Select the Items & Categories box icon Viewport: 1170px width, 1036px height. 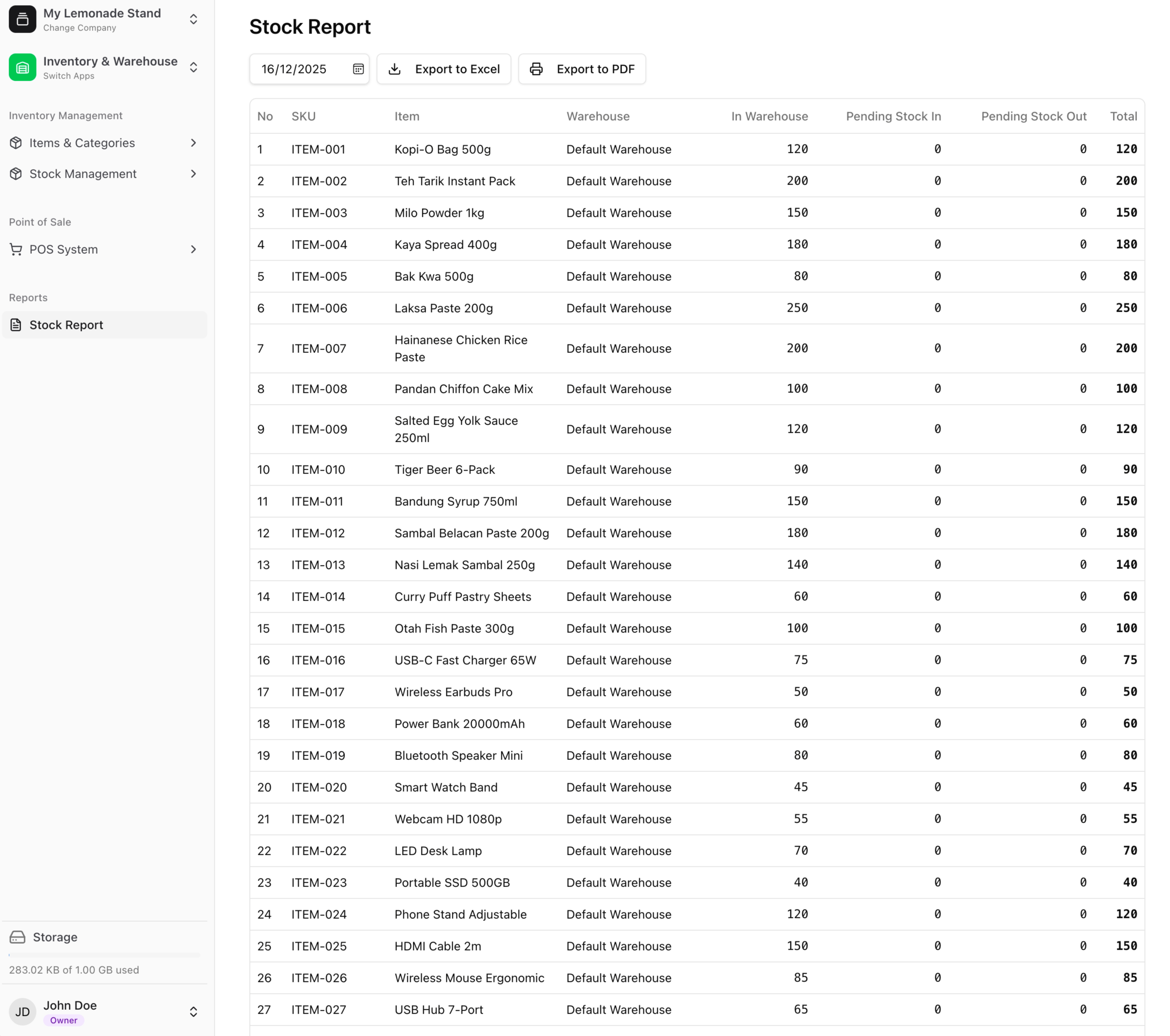(16, 143)
